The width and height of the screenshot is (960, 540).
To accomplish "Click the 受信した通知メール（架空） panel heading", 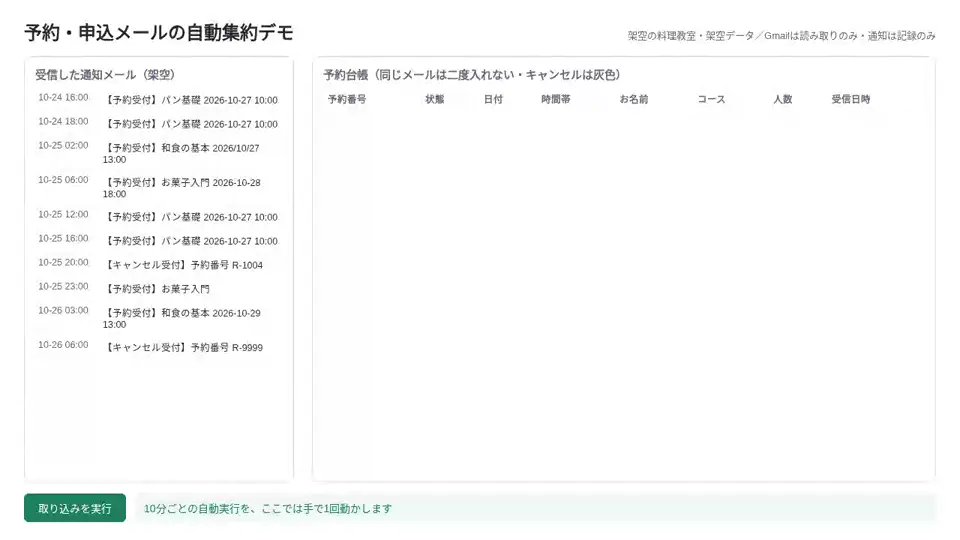I will (x=105, y=75).
